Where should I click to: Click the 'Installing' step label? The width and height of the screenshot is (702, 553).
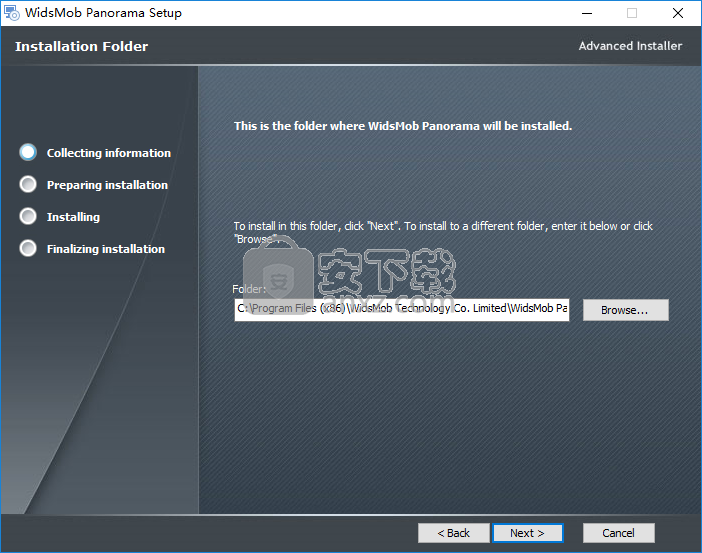click(73, 217)
